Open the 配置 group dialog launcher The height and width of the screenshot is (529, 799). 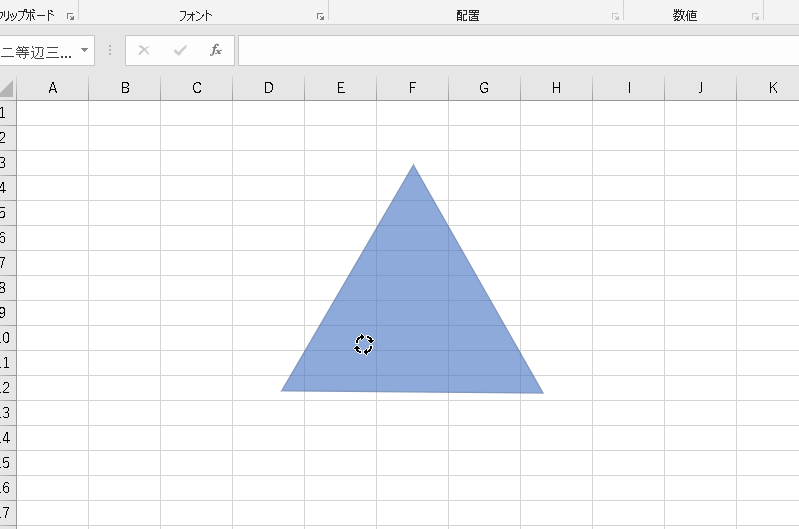(615, 17)
